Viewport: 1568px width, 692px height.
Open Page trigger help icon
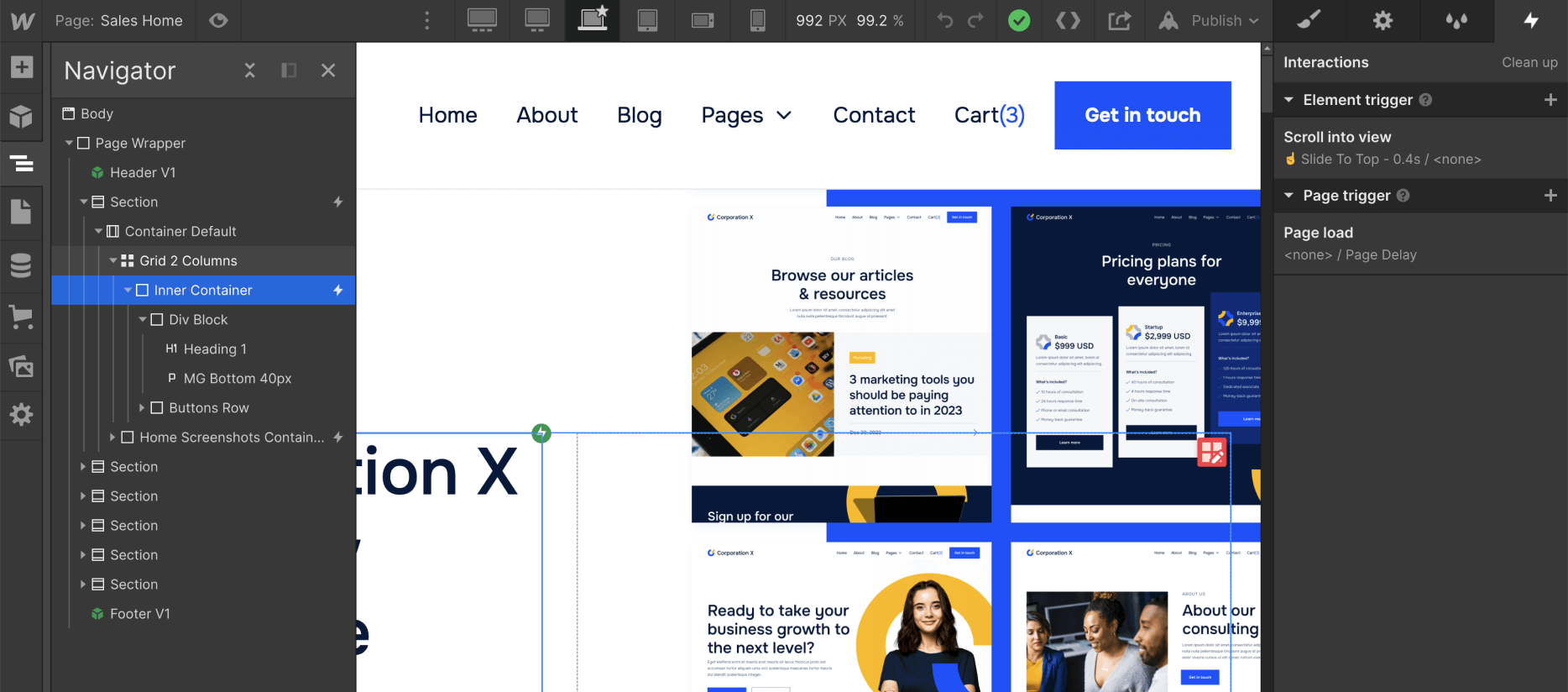[1403, 196]
